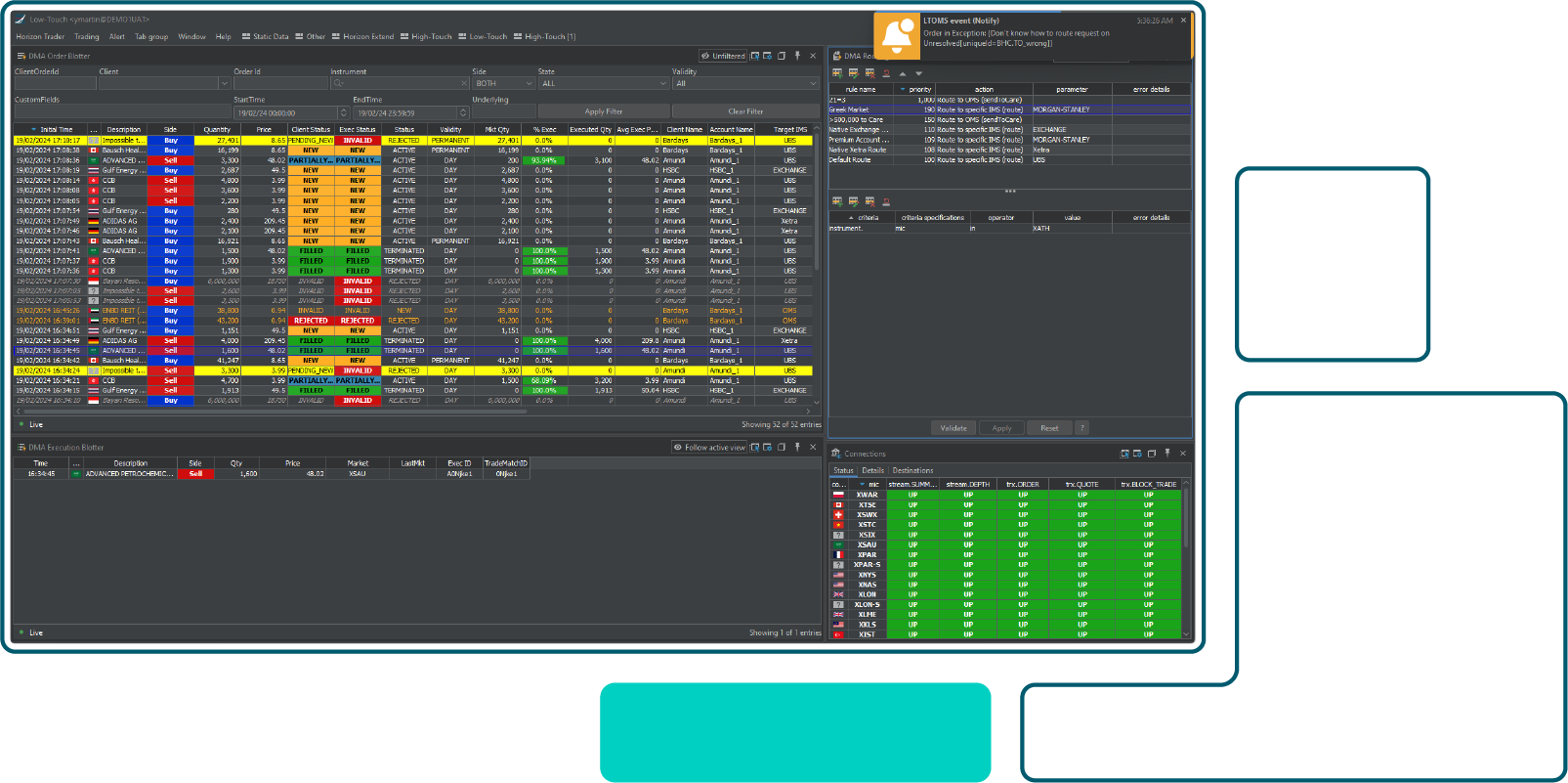Screen dimensions: 1568x783
Task: Move routing rule up arrow
Action: (x=903, y=73)
